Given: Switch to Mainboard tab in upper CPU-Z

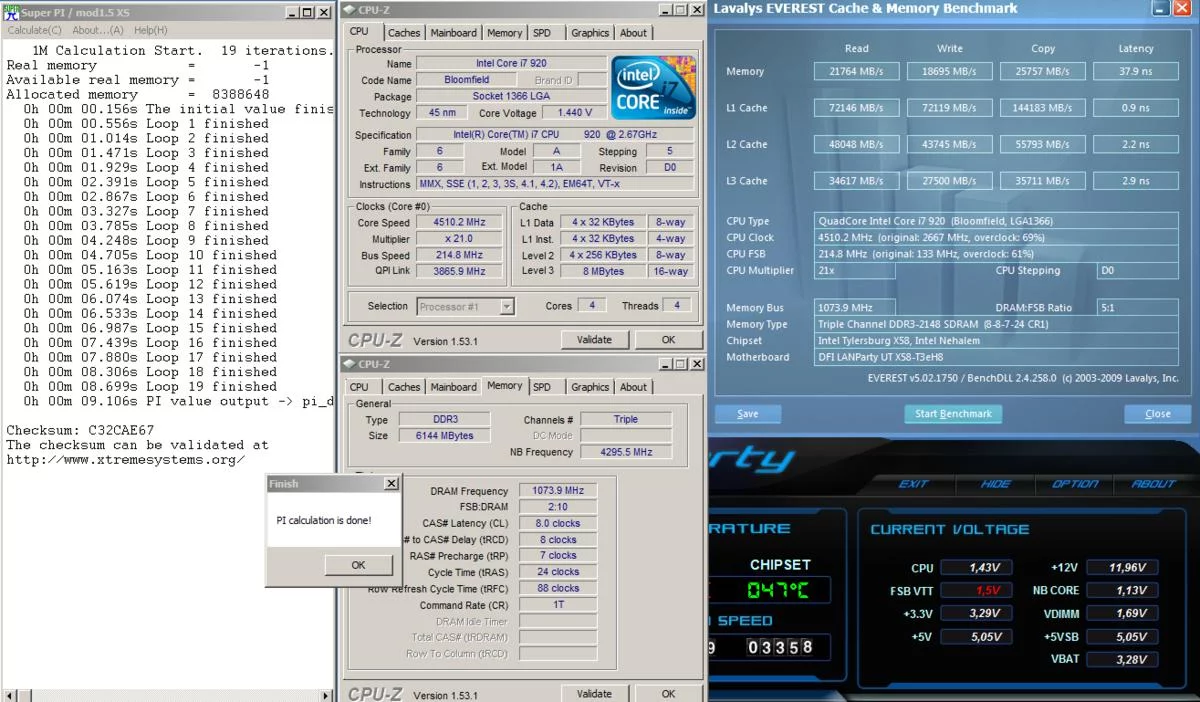Looking at the screenshot, I should (x=454, y=32).
